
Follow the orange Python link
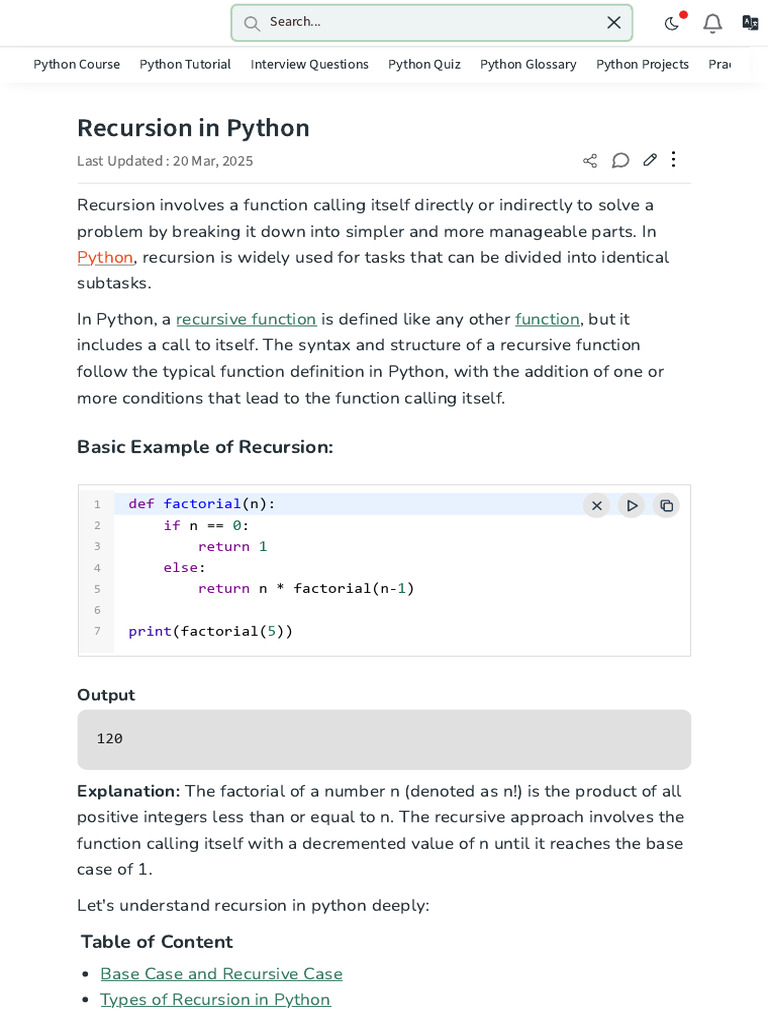click(105, 257)
